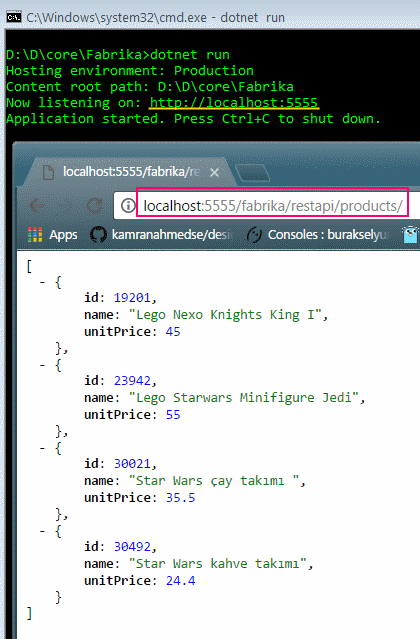Select the localhost:5555/fabrika browser tab
The image size is (420, 639).
click(x=130, y=172)
